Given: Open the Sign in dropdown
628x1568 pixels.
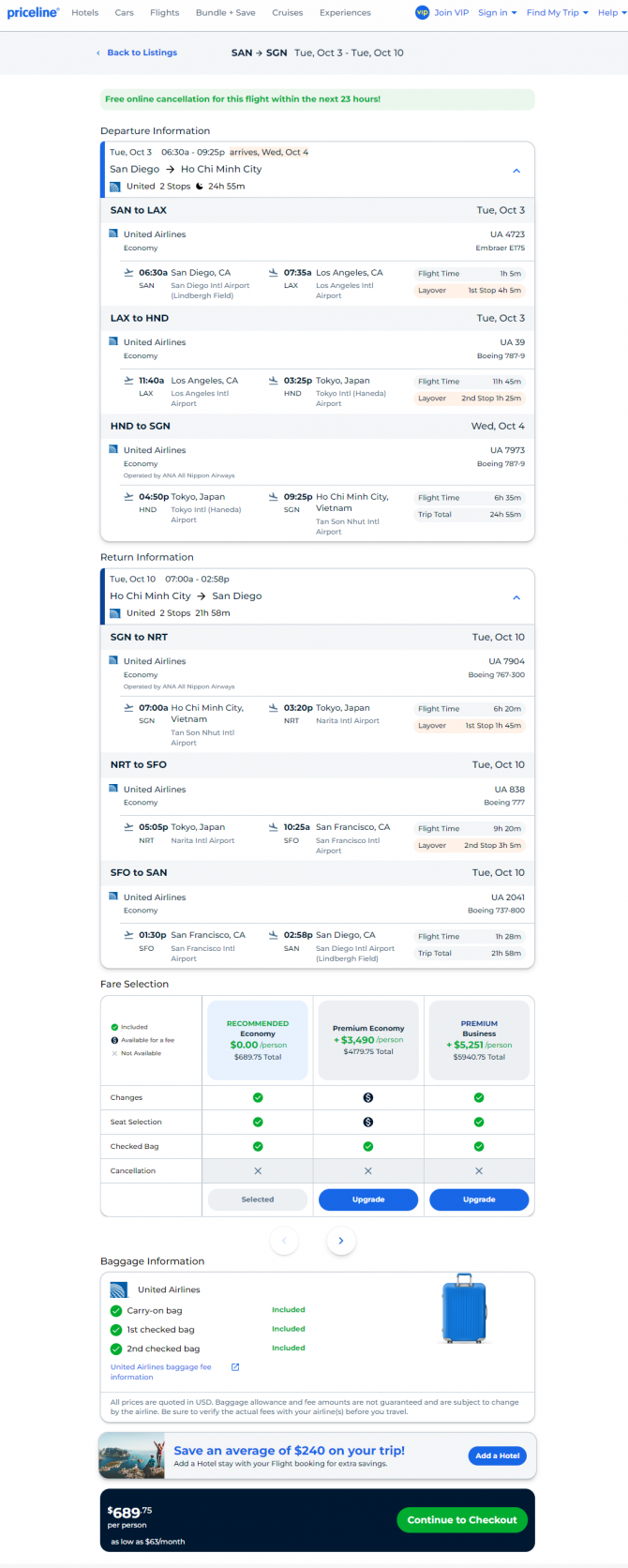Looking at the screenshot, I should click(497, 13).
